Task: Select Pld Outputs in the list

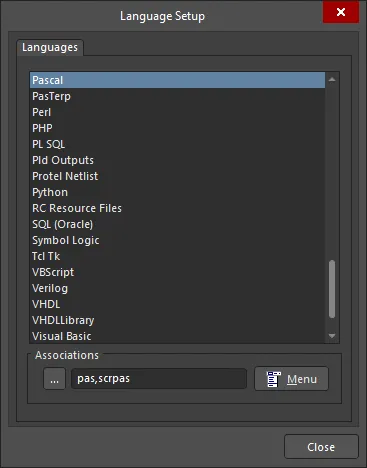Action: (177, 160)
